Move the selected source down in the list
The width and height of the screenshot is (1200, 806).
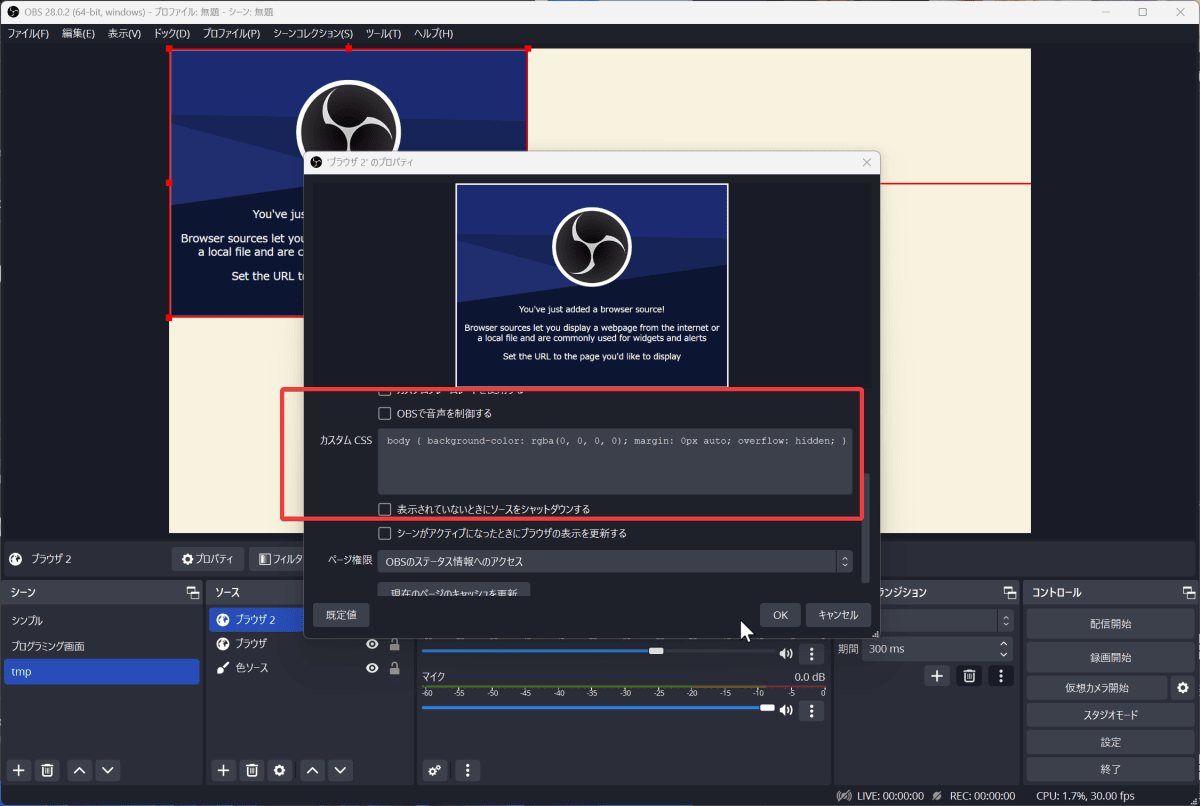[x=341, y=770]
